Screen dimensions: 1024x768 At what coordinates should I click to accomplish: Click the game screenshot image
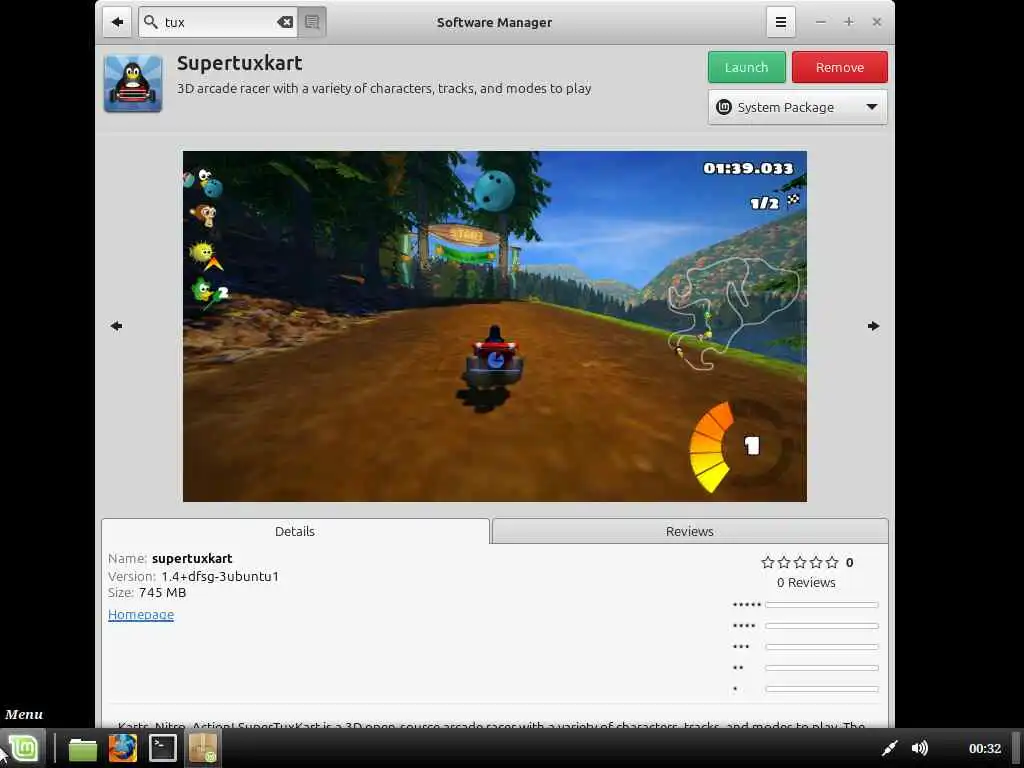point(494,327)
